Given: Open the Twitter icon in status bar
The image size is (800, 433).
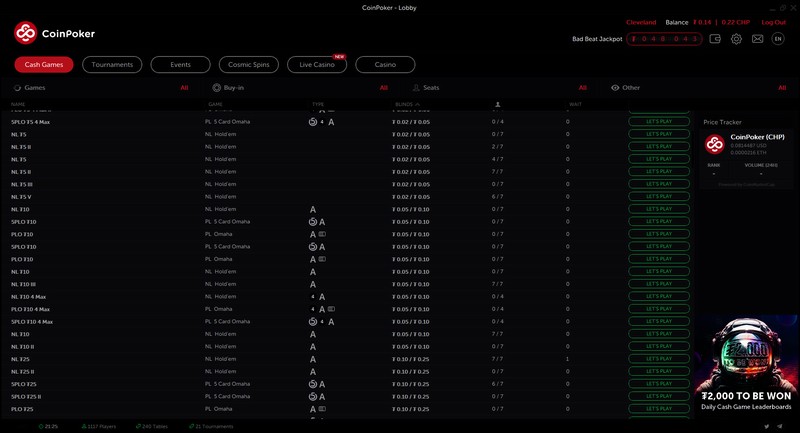Looking at the screenshot, I should (x=766, y=426).
